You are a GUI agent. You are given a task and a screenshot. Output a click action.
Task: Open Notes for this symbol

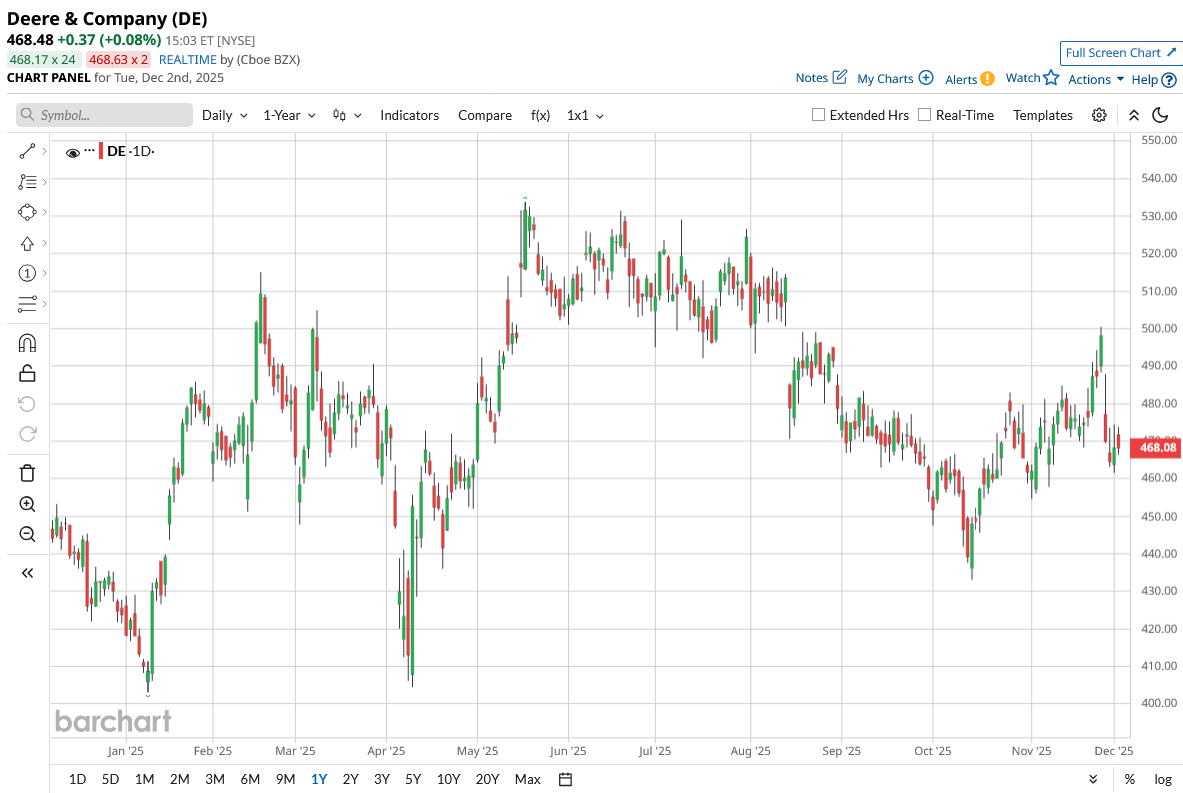(x=821, y=77)
